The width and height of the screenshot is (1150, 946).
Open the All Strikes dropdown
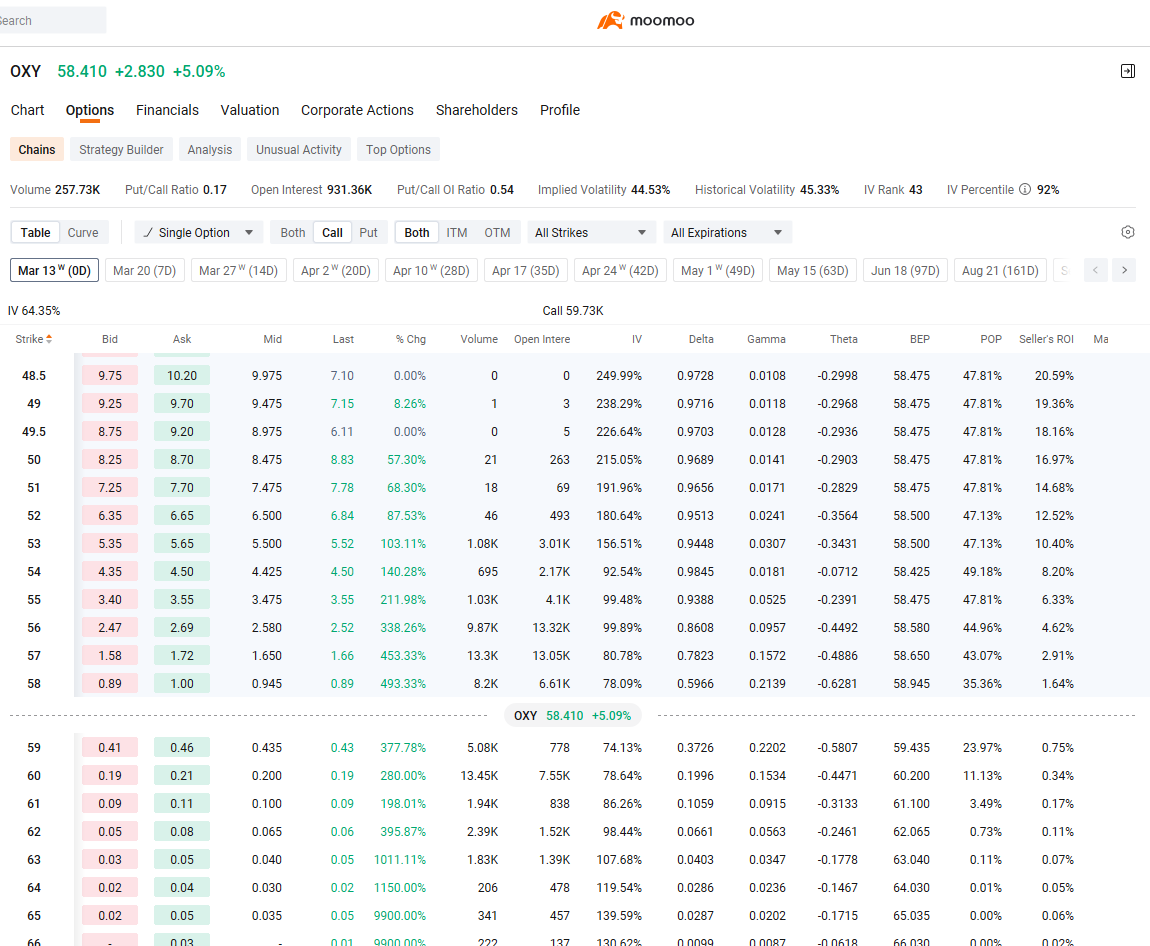590,232
